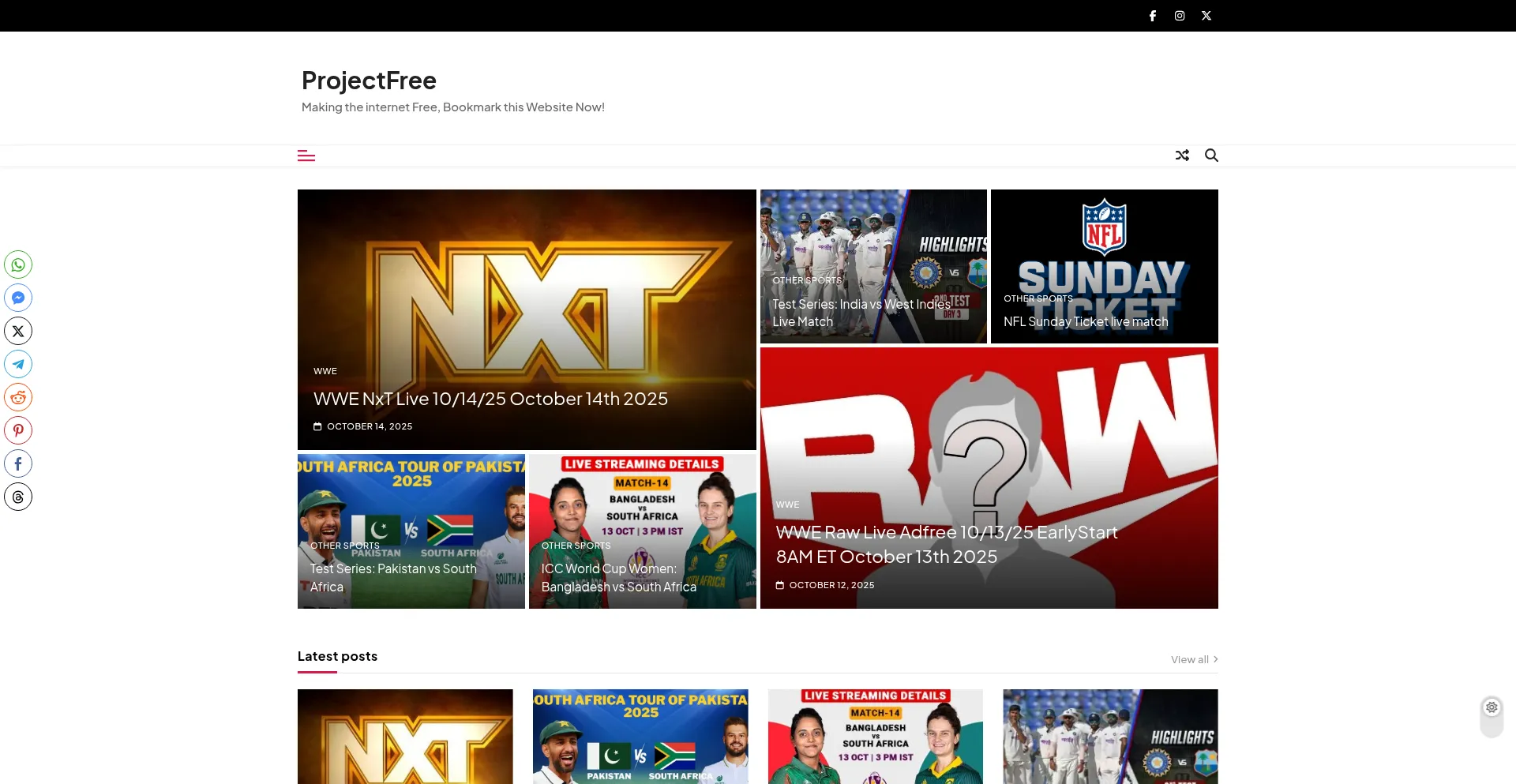Open ICC World Cup Women Bangladesh post
Screen dimensions: 1516x784
pyautogui.click(x=619, y=578)
